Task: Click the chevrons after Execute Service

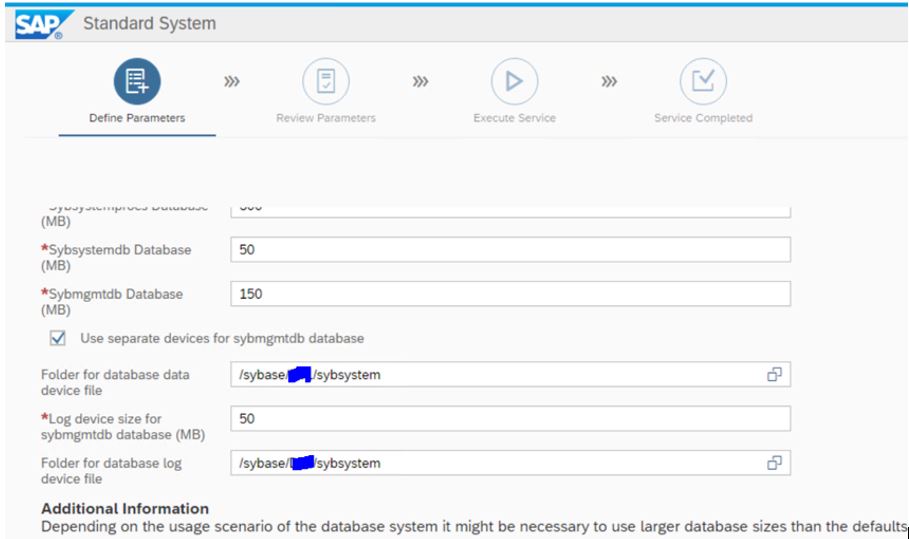Action: 609,81
